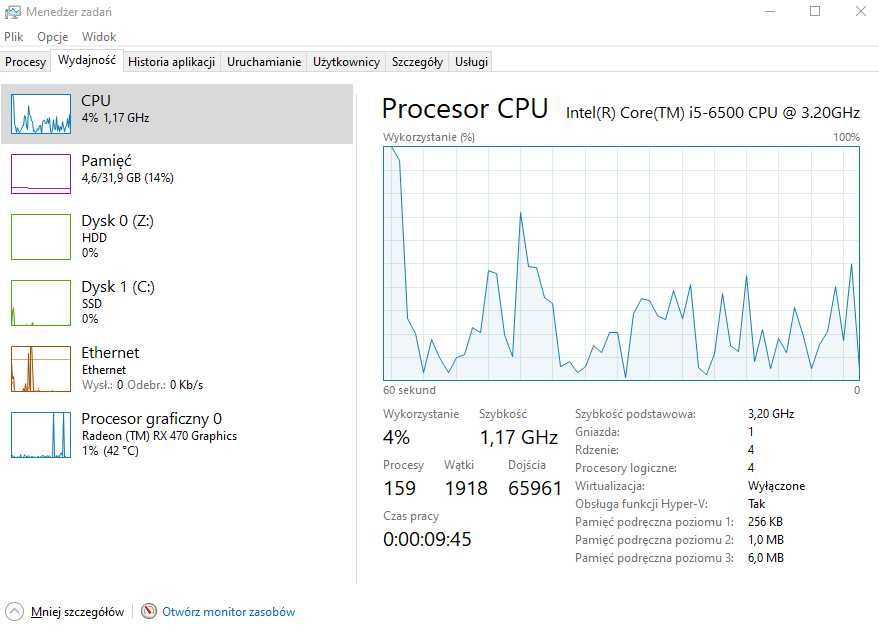Go to the Uruchamianie tab

click(x=264, y=62)
